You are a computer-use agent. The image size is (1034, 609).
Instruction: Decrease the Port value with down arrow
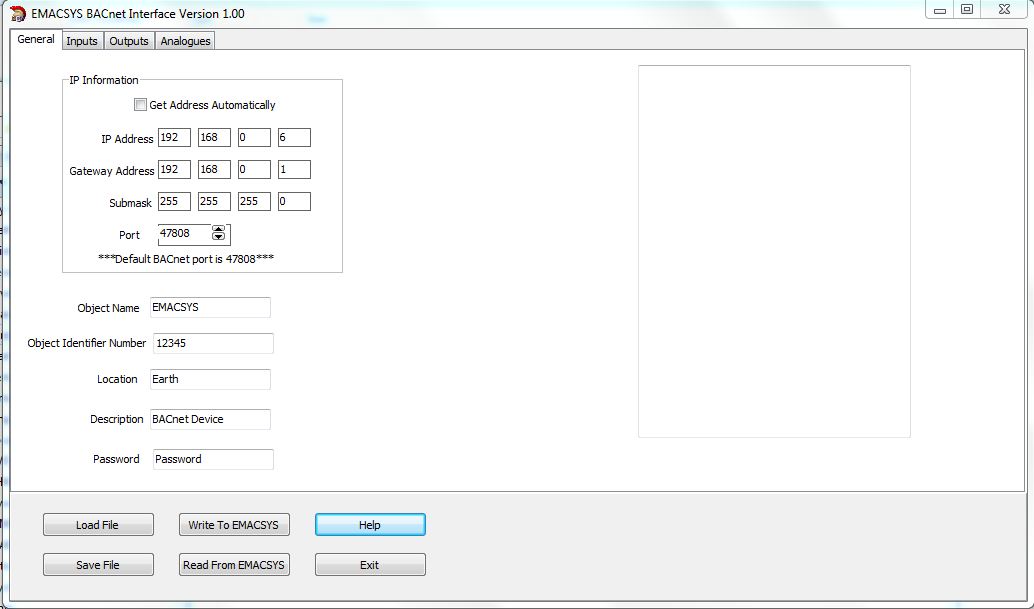(219, 238)
